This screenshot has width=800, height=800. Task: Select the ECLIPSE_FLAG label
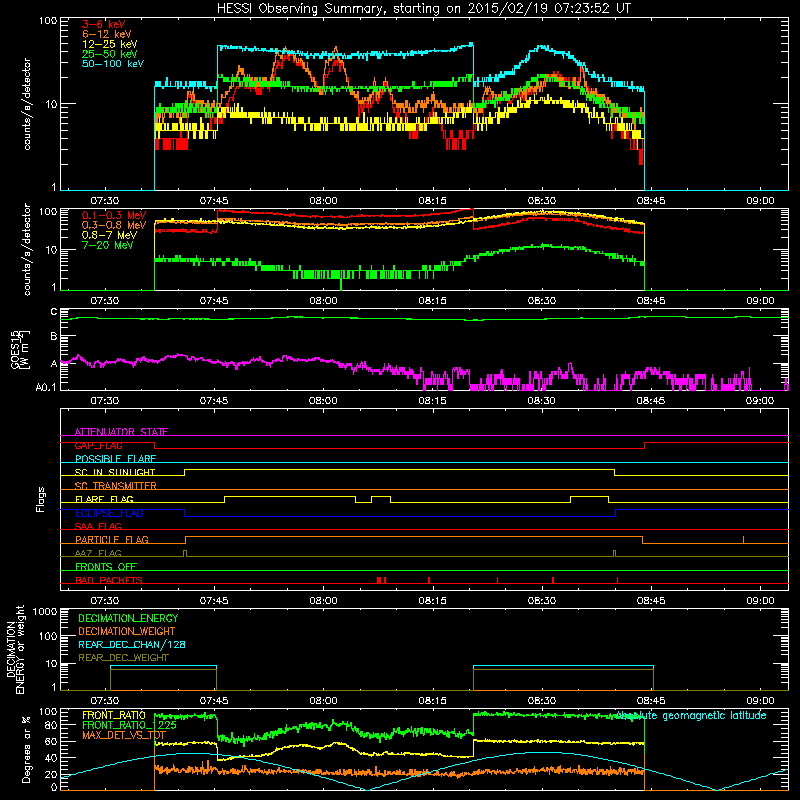click(109, 513)
